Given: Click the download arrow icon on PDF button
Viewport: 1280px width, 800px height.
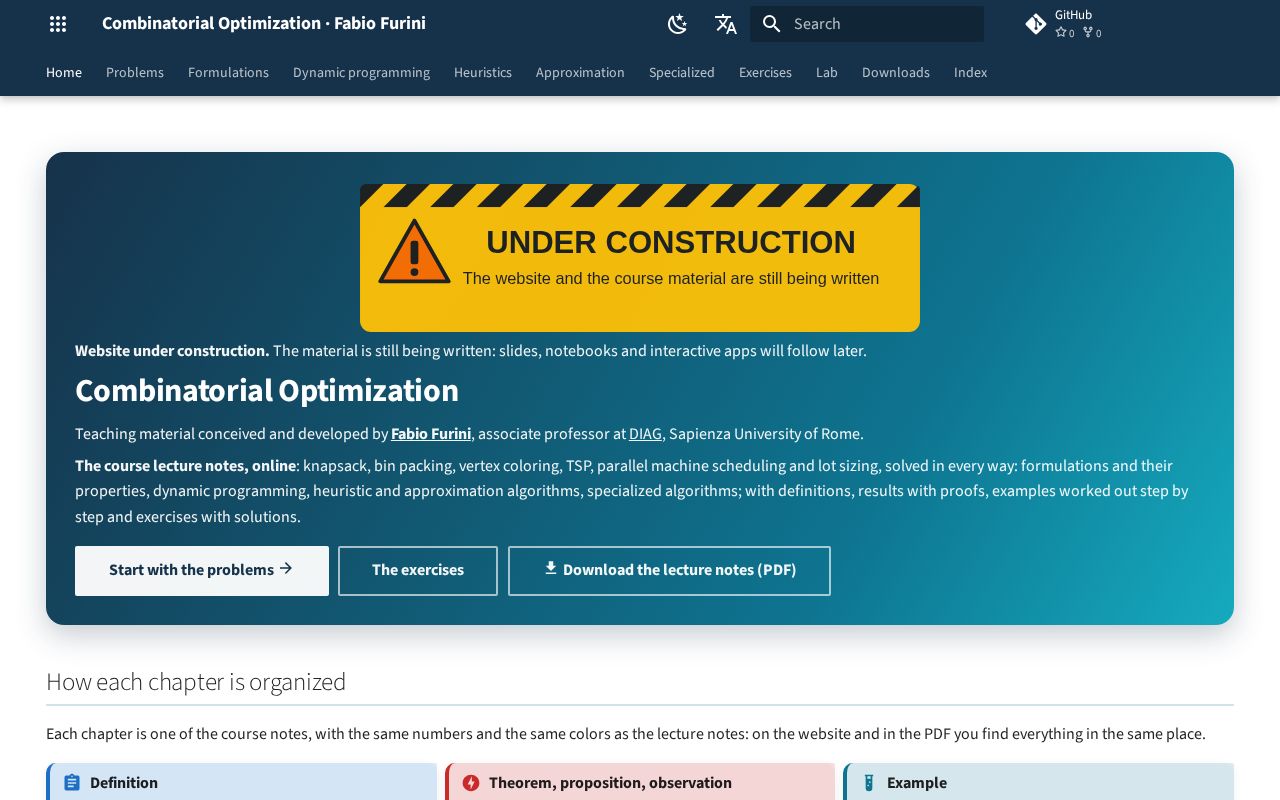Looking at the screenshot, I should (x=551, y=568).
